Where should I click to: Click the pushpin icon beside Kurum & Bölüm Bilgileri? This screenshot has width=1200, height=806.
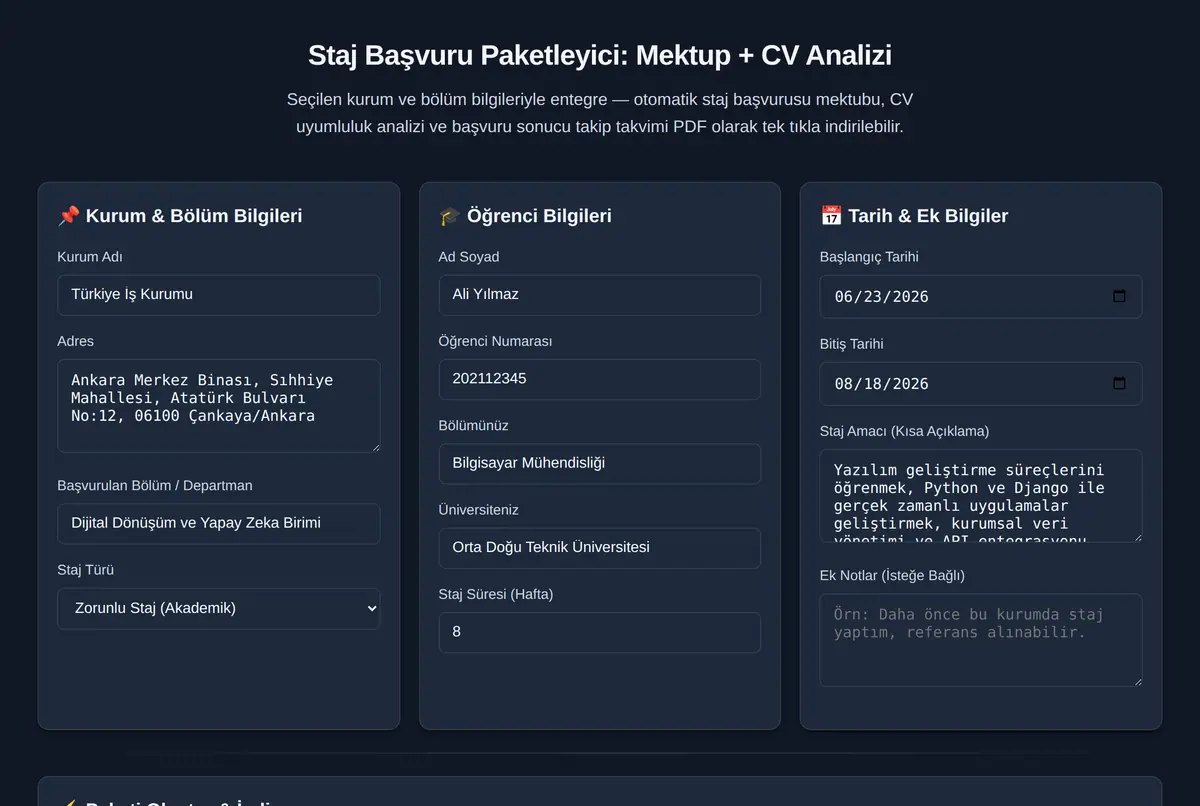point(69,216)
